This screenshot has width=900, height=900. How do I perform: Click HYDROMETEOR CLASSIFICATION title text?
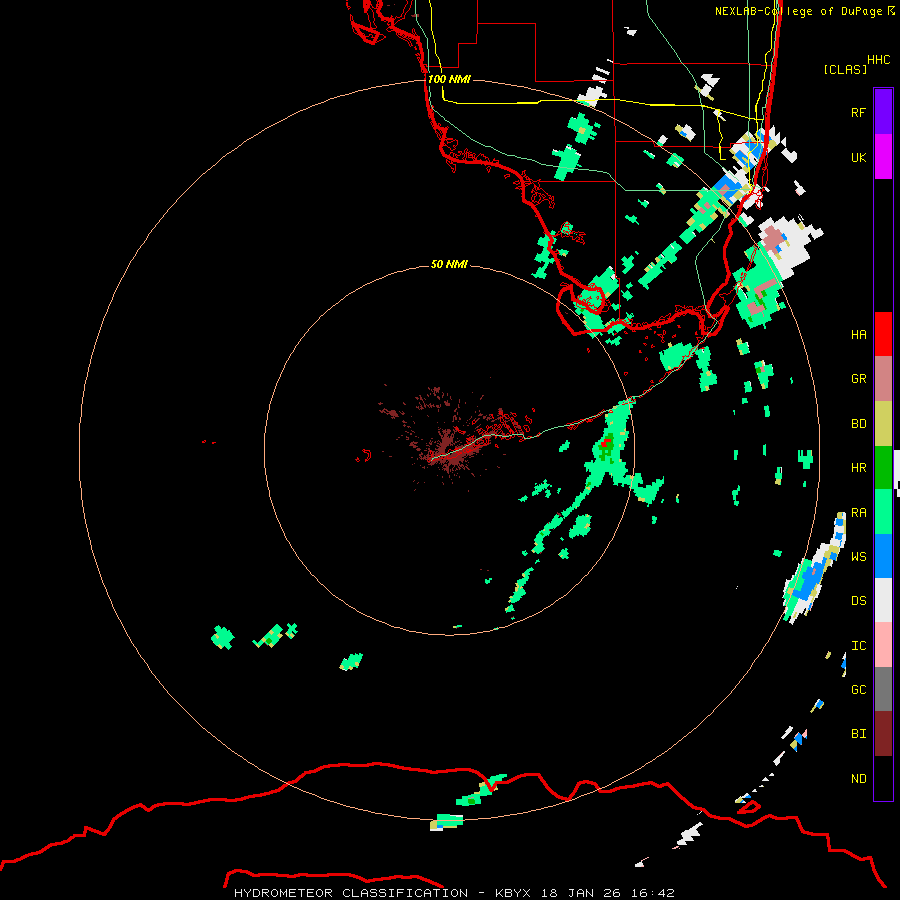[x=351, y=893]
